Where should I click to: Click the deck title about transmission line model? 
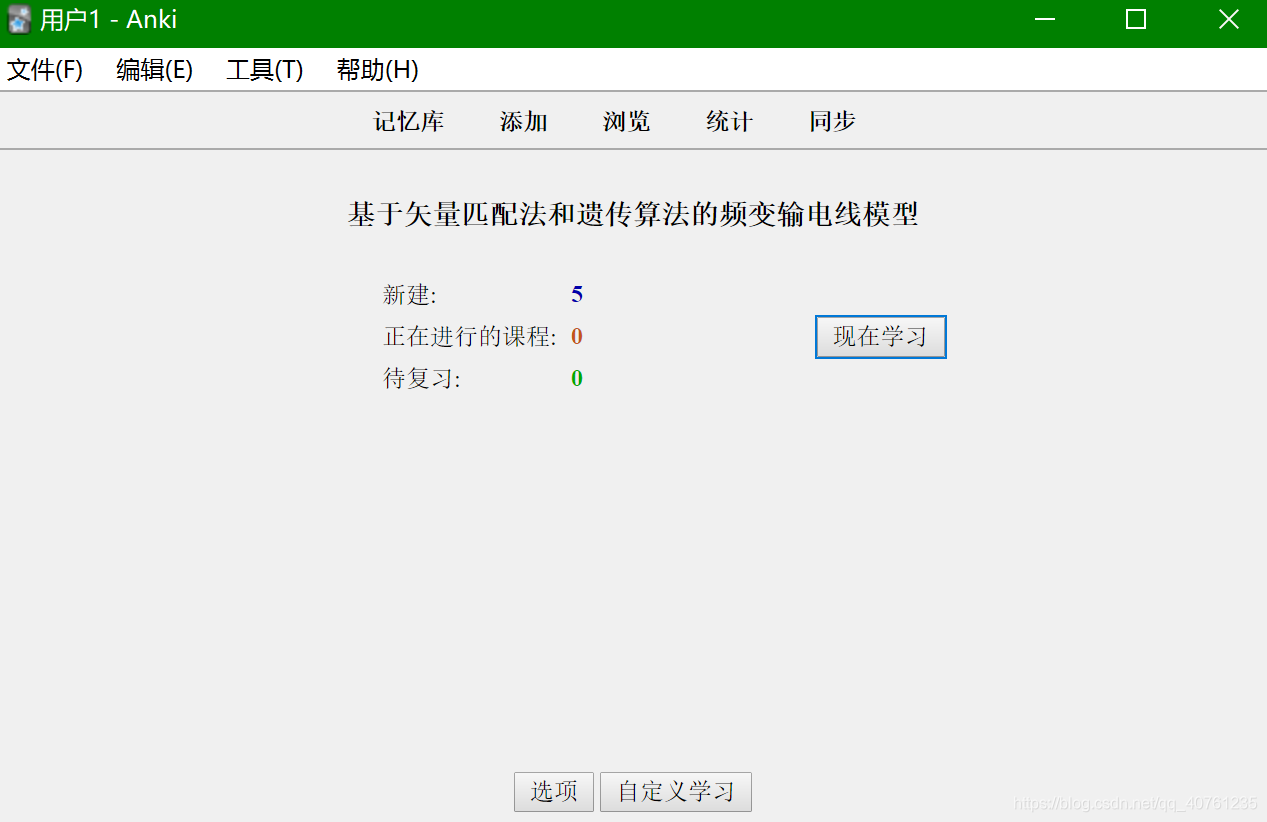click(634, 213)
